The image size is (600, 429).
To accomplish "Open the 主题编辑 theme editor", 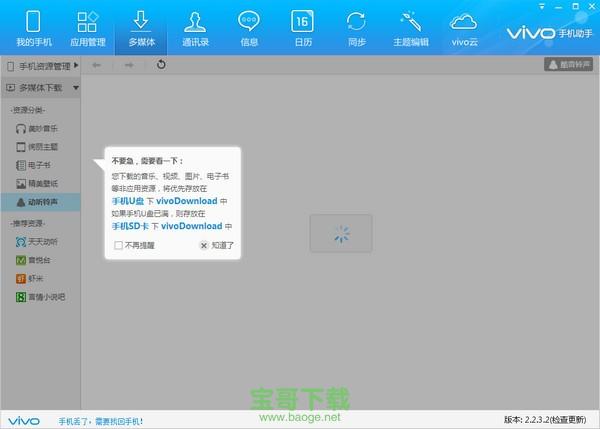I will 411,29.
